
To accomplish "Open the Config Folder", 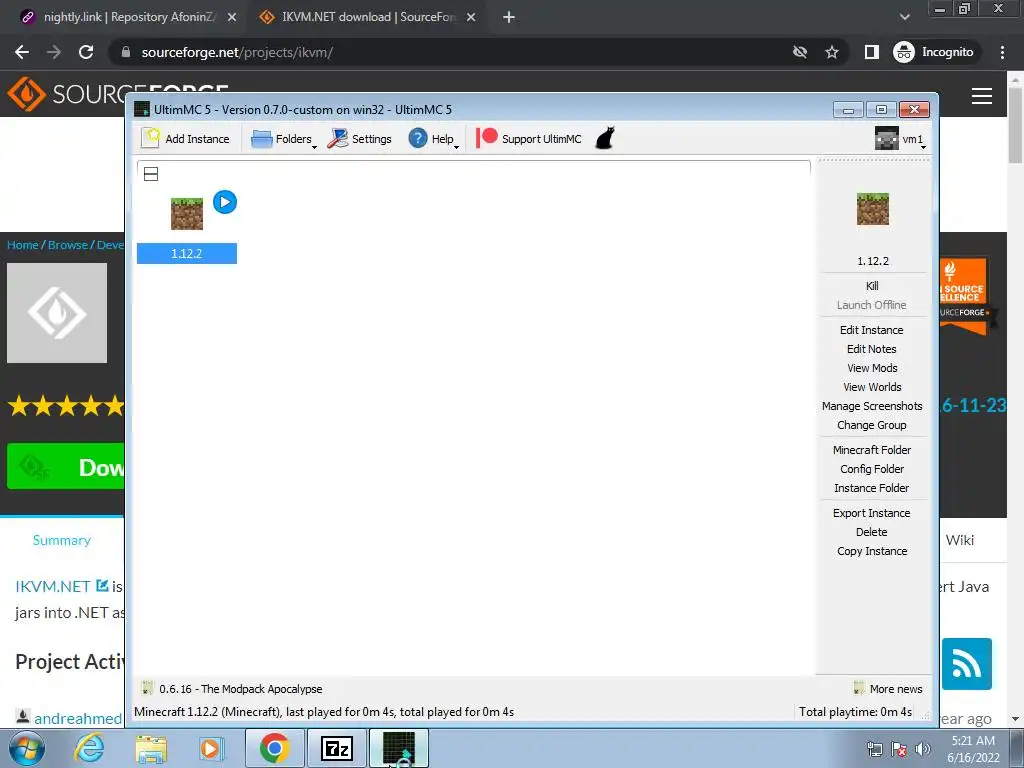I will [872, 468].
